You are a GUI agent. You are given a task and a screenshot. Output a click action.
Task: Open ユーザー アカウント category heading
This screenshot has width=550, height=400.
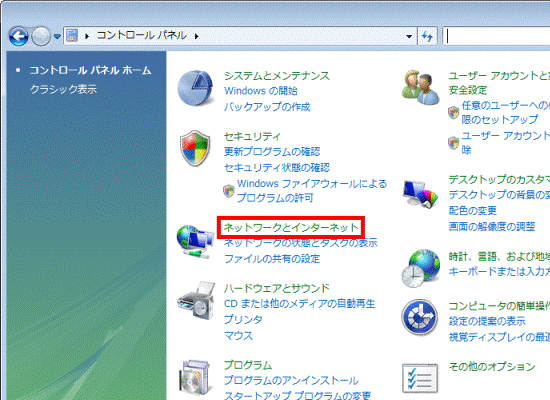499,83
